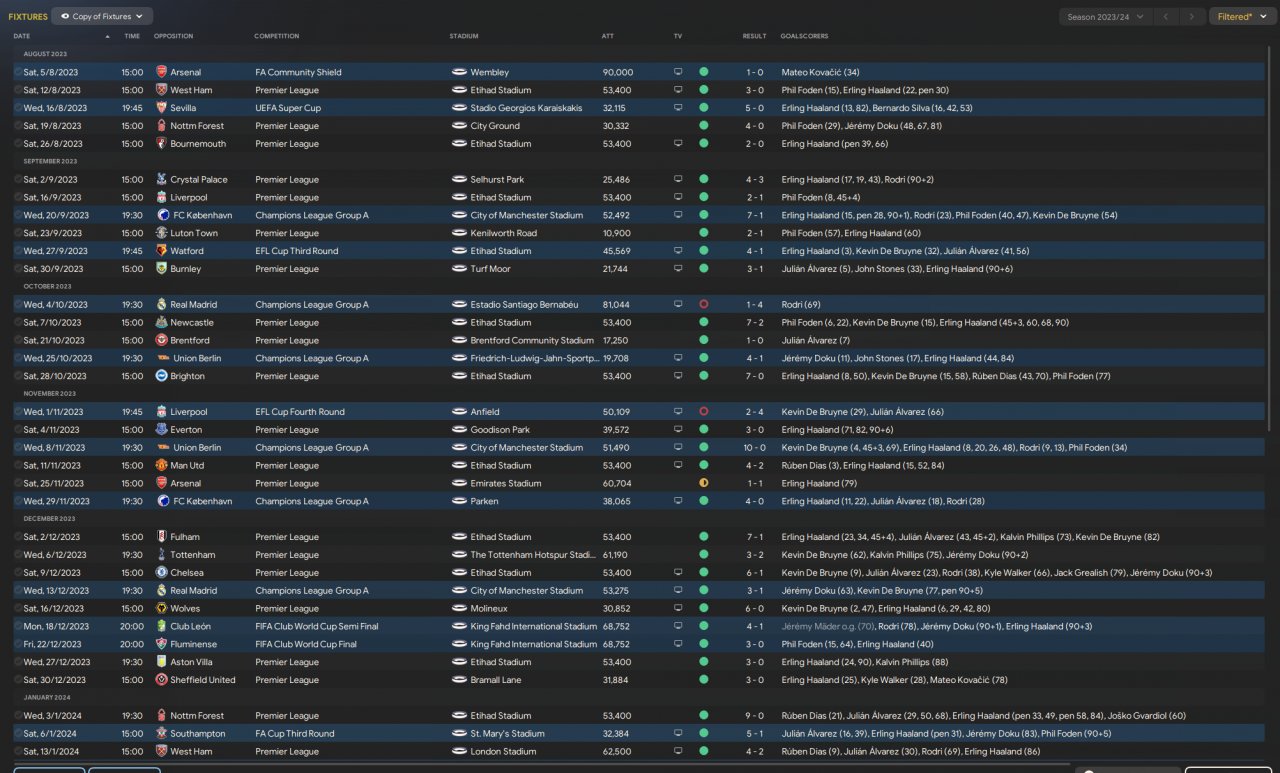Open the Copy of Fixtures view dropdown
This screenshot has height=773, width=1280.
(102, 17)
